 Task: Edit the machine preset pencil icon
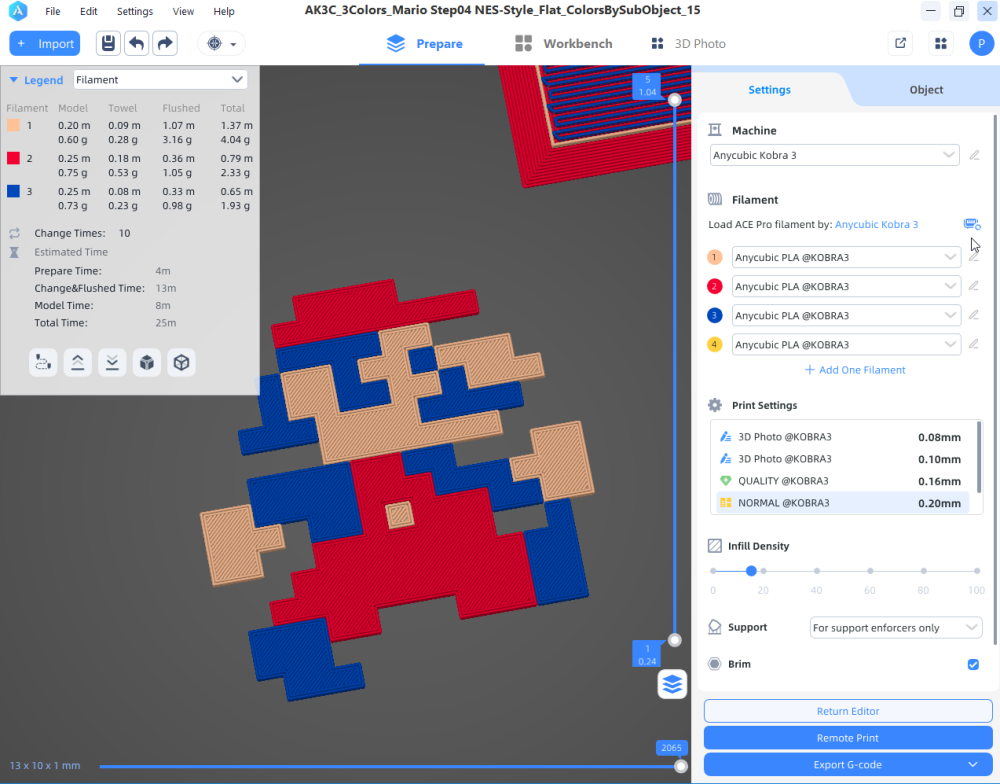[974, 155]
